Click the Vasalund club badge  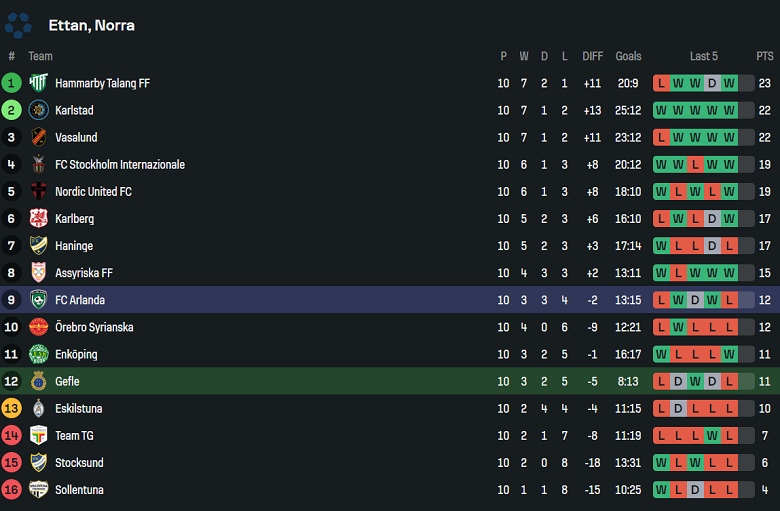point(39,137)
